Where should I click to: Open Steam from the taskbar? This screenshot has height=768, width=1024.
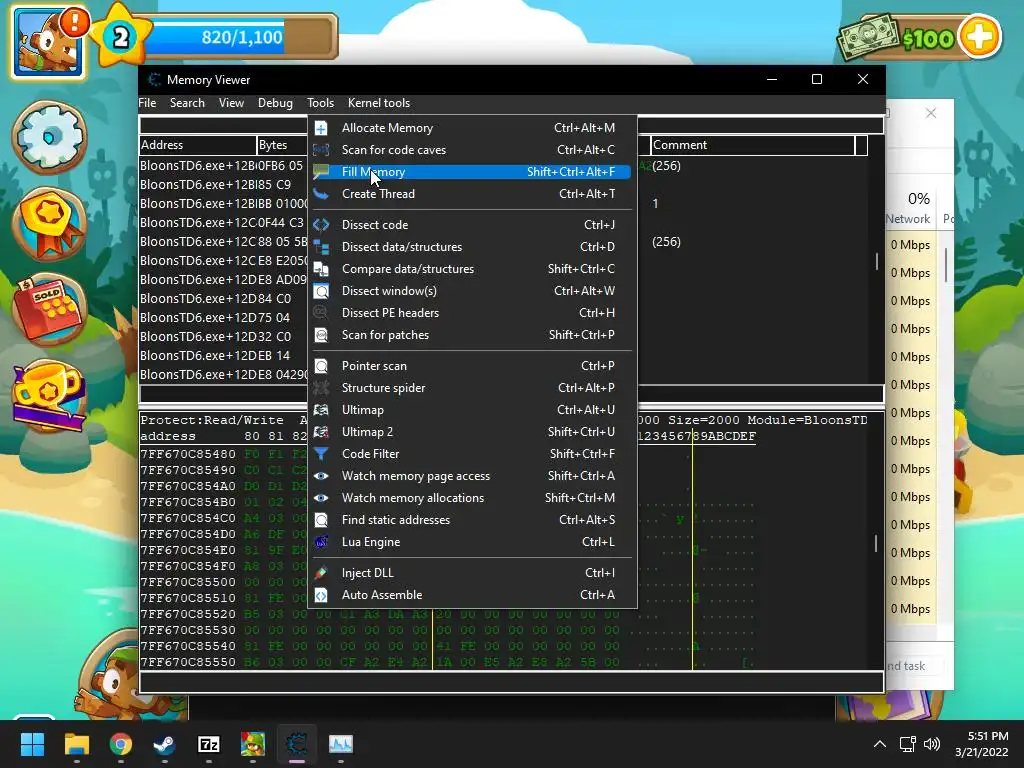tap(165, 744)
